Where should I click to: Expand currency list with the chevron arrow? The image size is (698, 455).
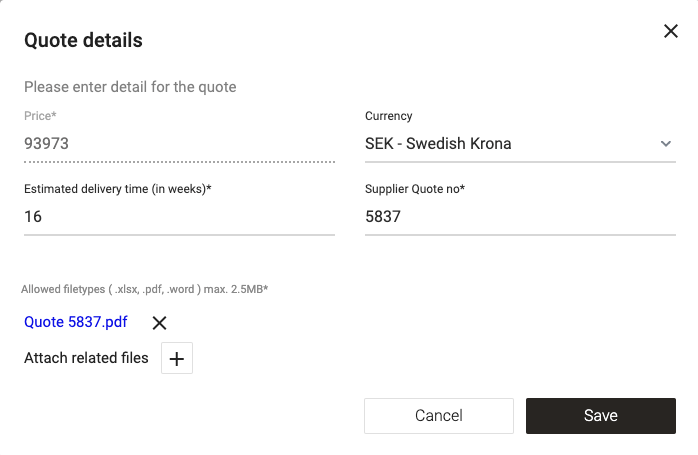tap(666, 144)
